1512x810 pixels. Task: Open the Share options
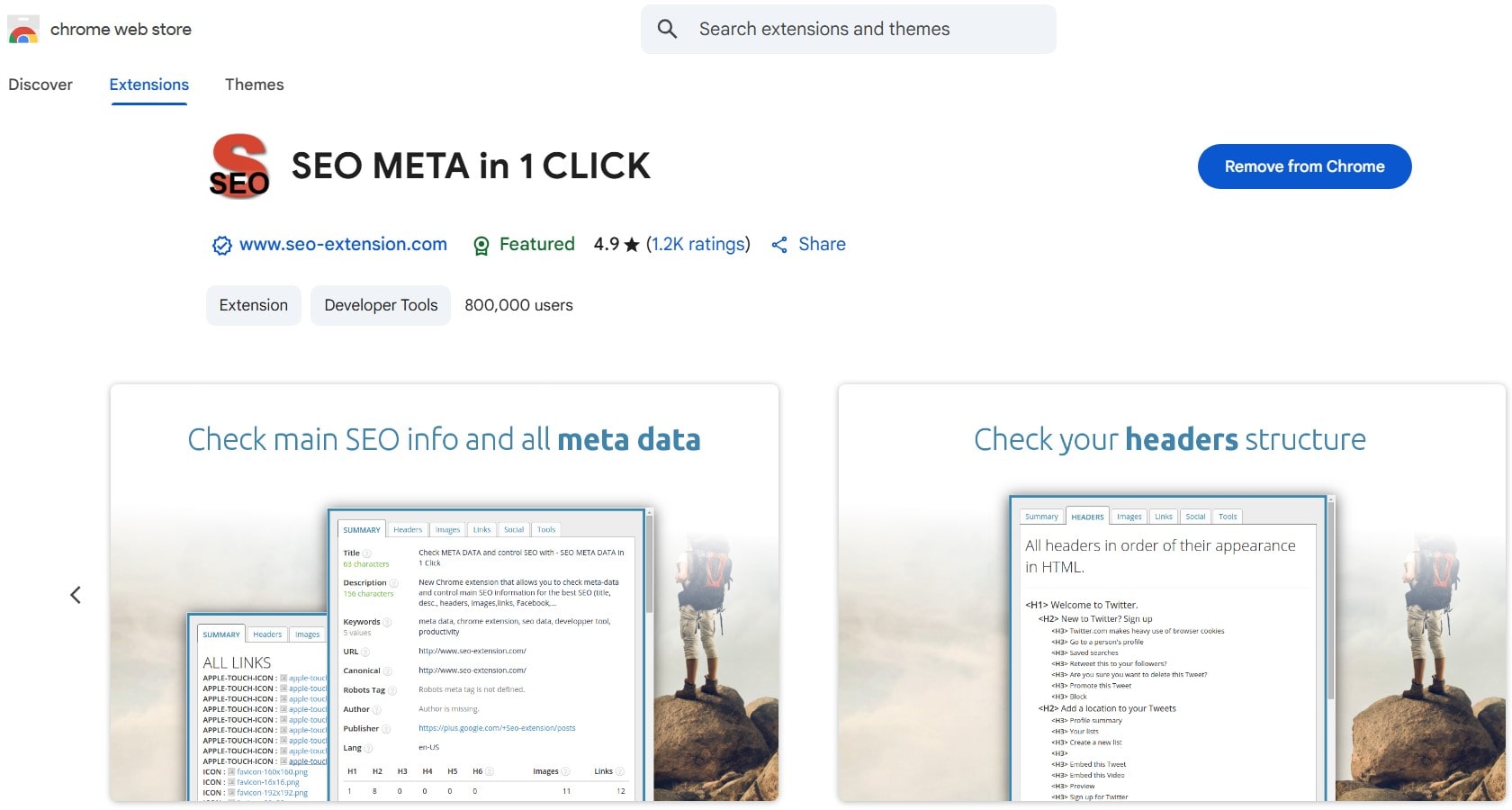(808, 244)
